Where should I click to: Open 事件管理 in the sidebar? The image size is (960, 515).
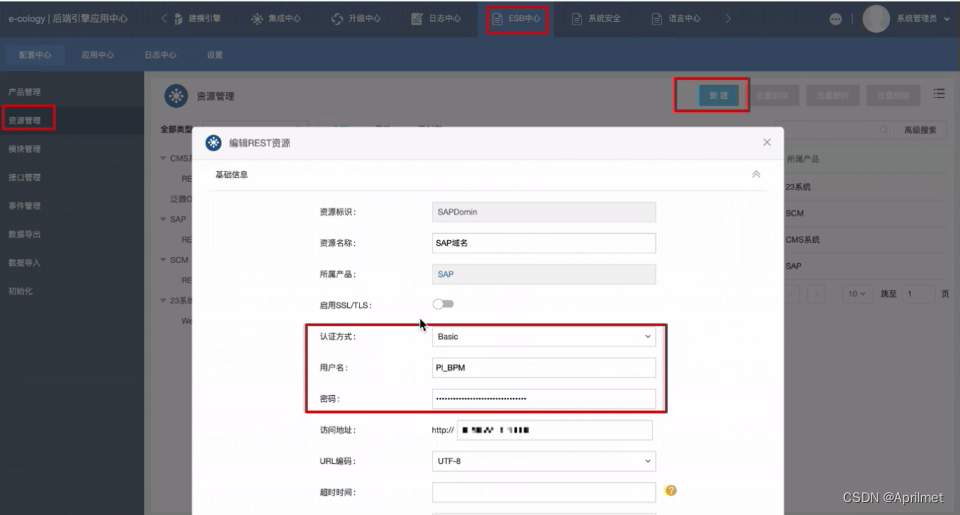point(24,206)
